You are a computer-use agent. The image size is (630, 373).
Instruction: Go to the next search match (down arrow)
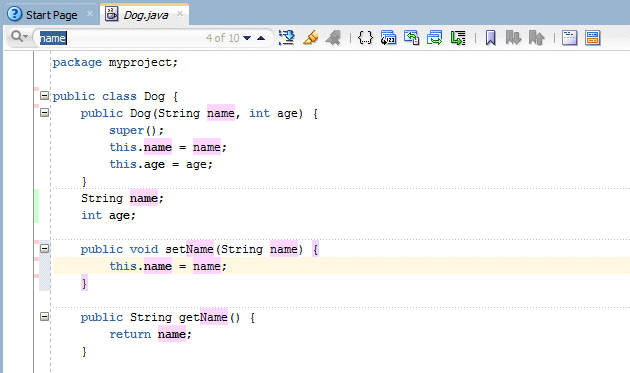[247, 38]
